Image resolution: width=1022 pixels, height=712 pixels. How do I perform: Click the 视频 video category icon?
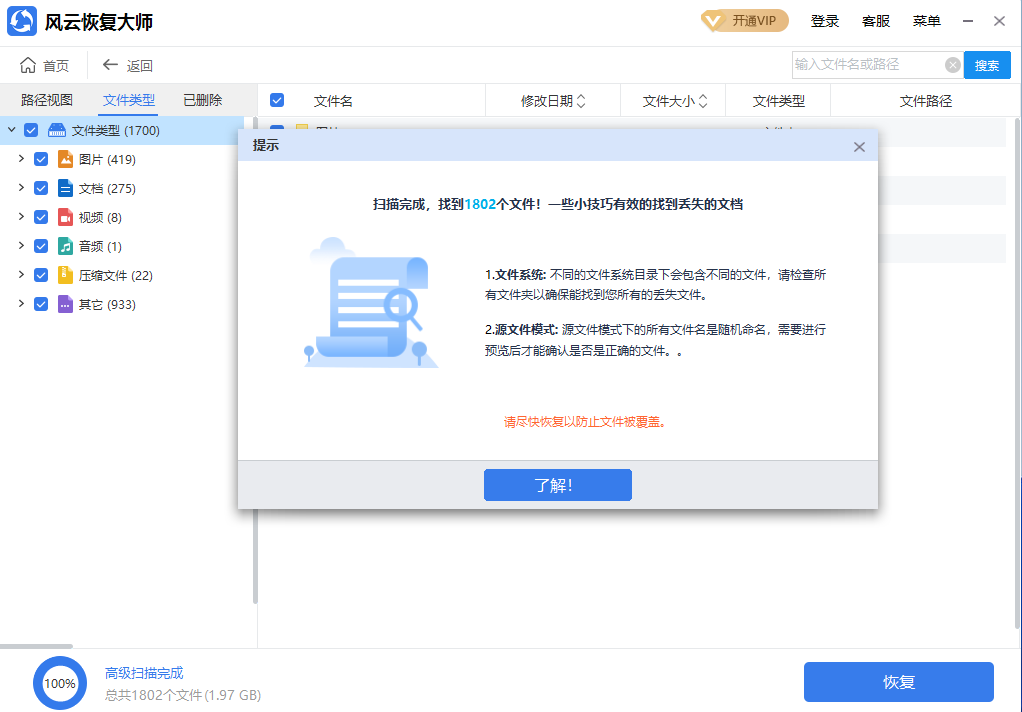point(65,217)
